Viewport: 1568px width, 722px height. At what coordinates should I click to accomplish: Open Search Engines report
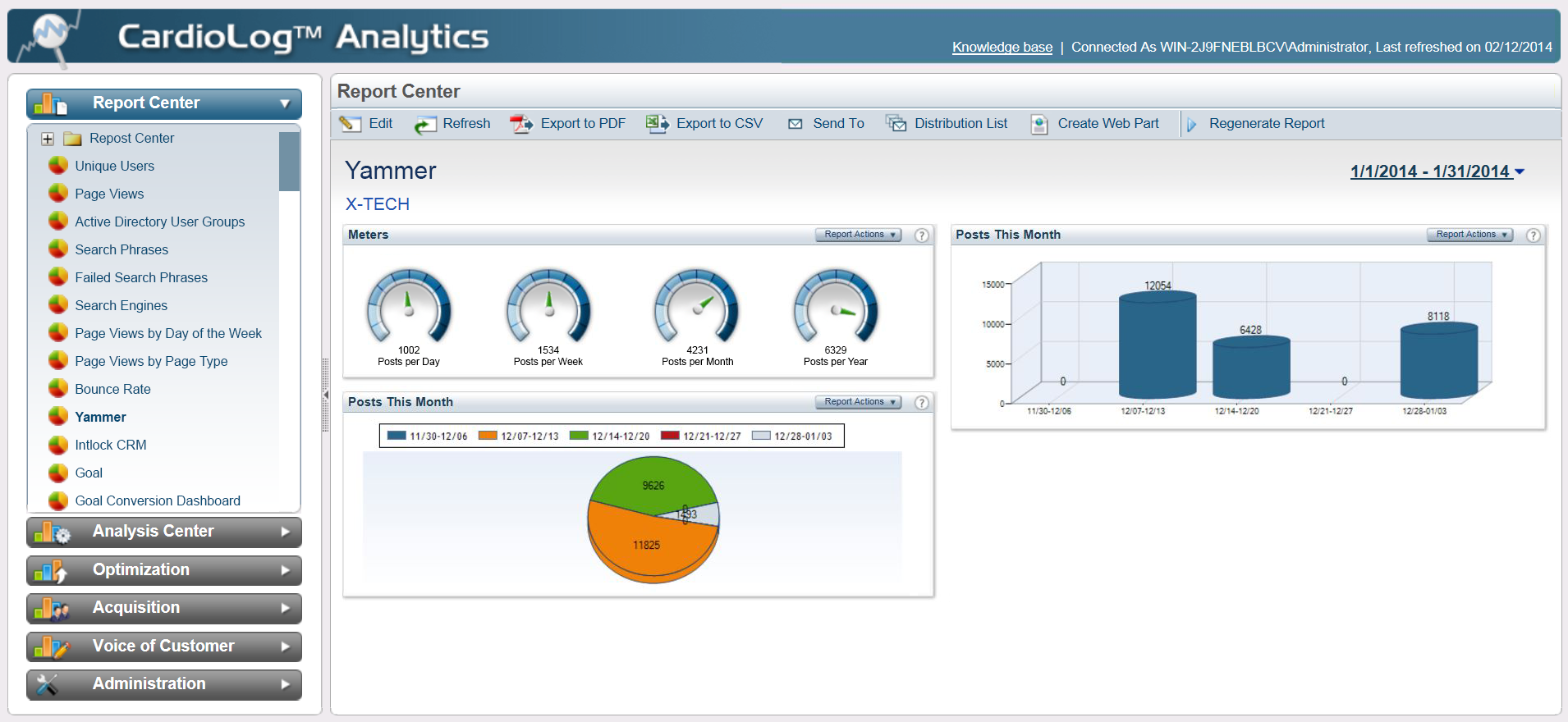click(x=121, y=305)
